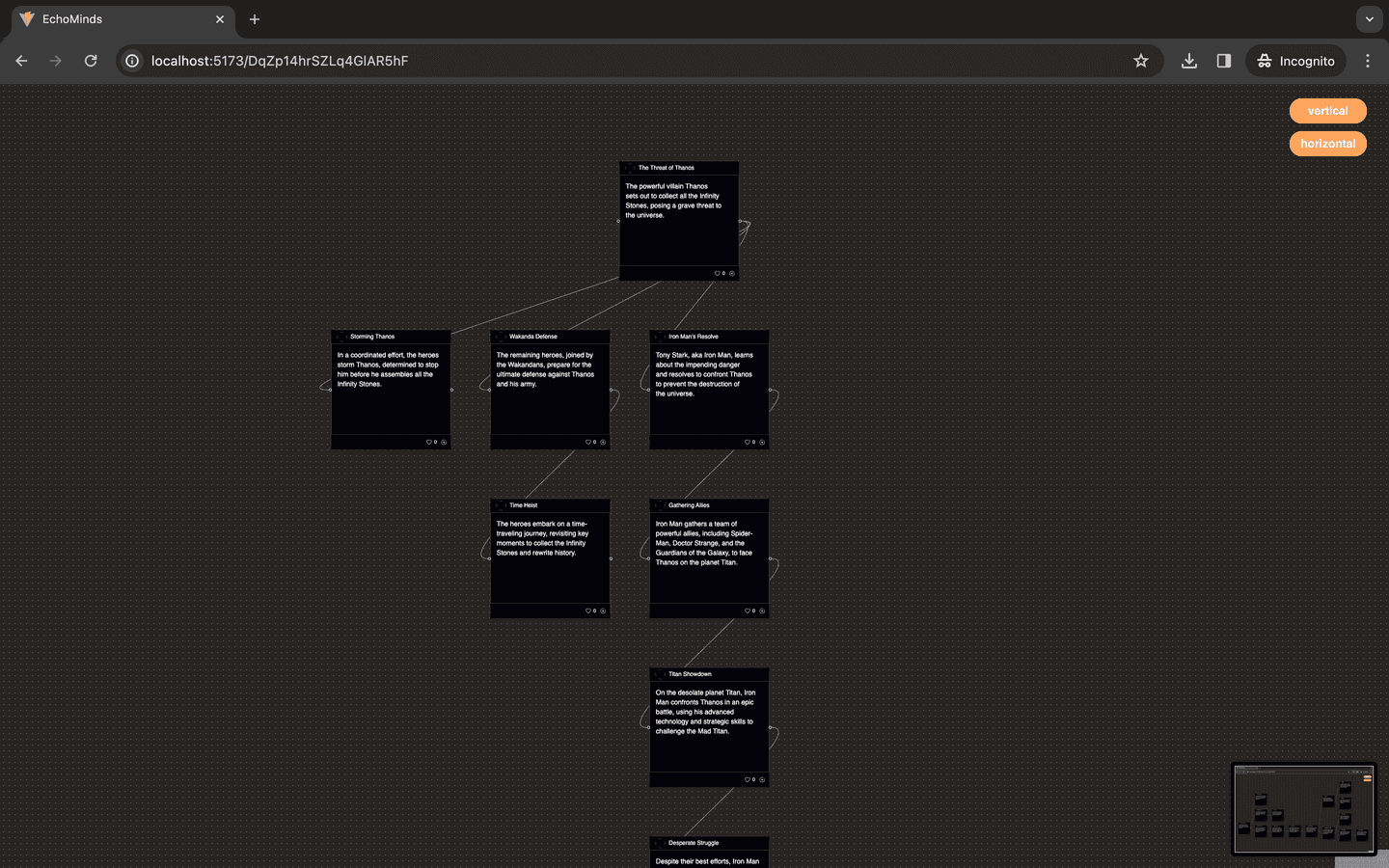Image resolution: width=1389 pixels, height=868 pixels.
Task: Go back to previous page
Action: [21, 61]
